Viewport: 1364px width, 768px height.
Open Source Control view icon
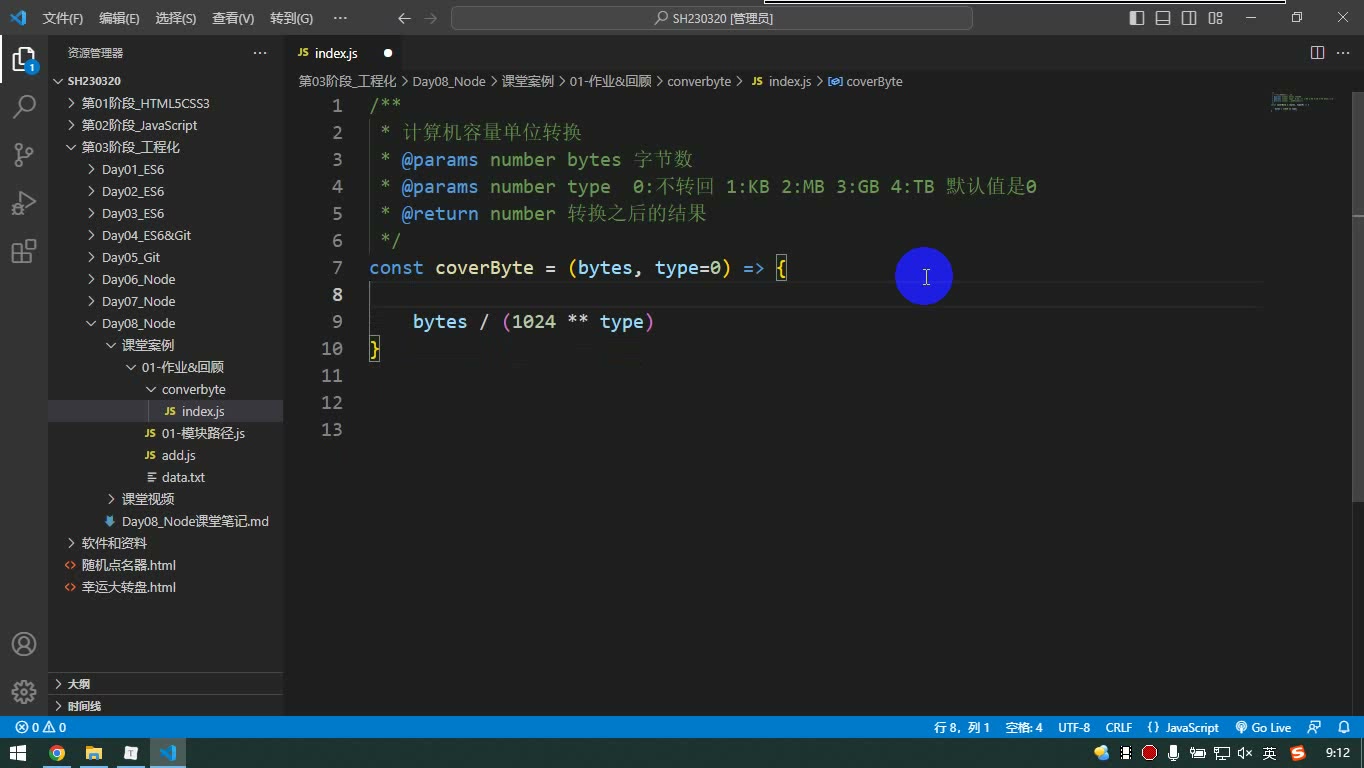click(24, 154)
